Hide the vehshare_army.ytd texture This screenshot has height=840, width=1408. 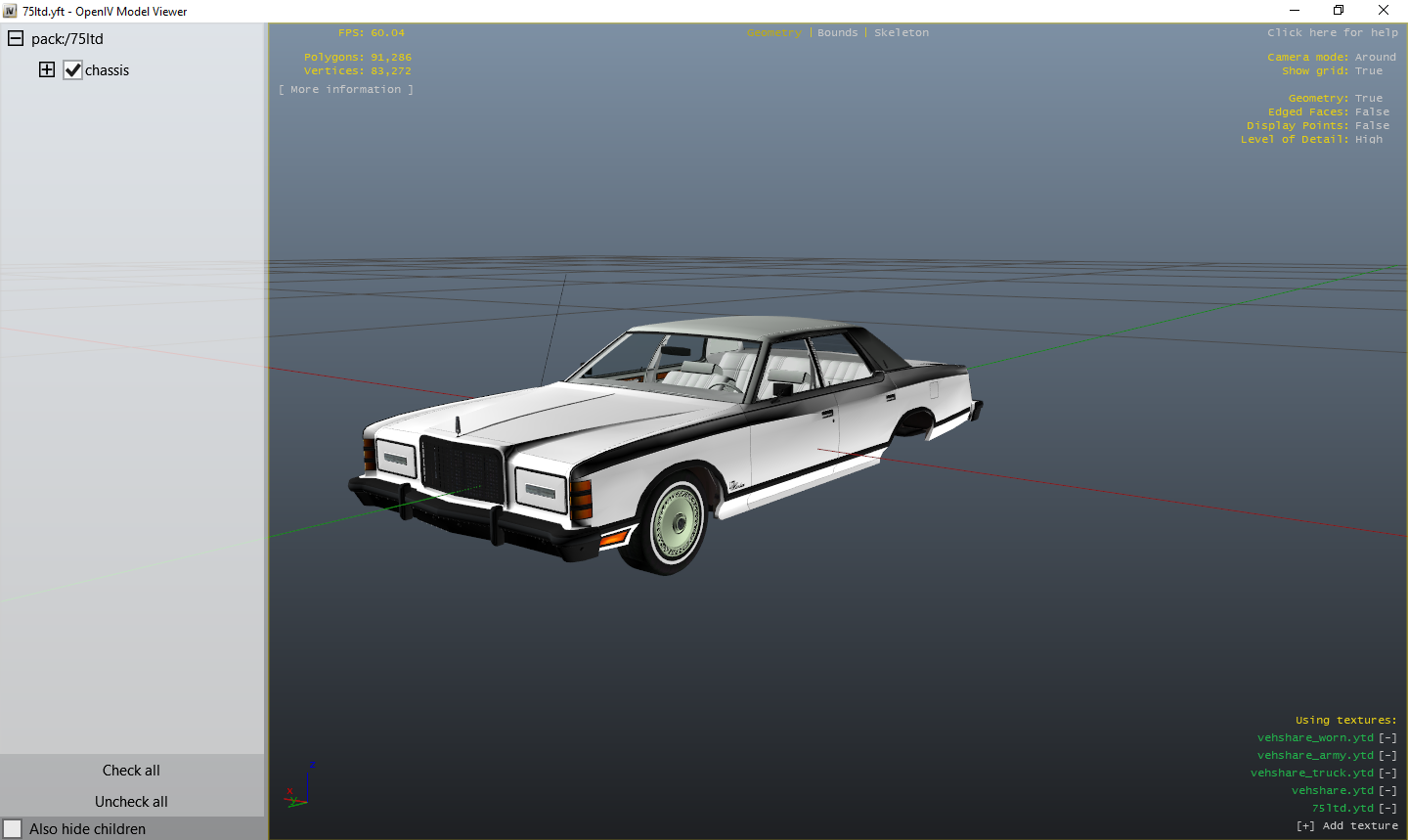click(1387, 755)
